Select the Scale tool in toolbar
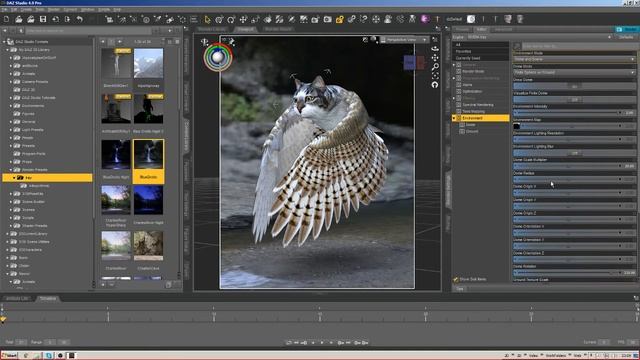Viewport: 640px width, 360px height. [256, 19]
